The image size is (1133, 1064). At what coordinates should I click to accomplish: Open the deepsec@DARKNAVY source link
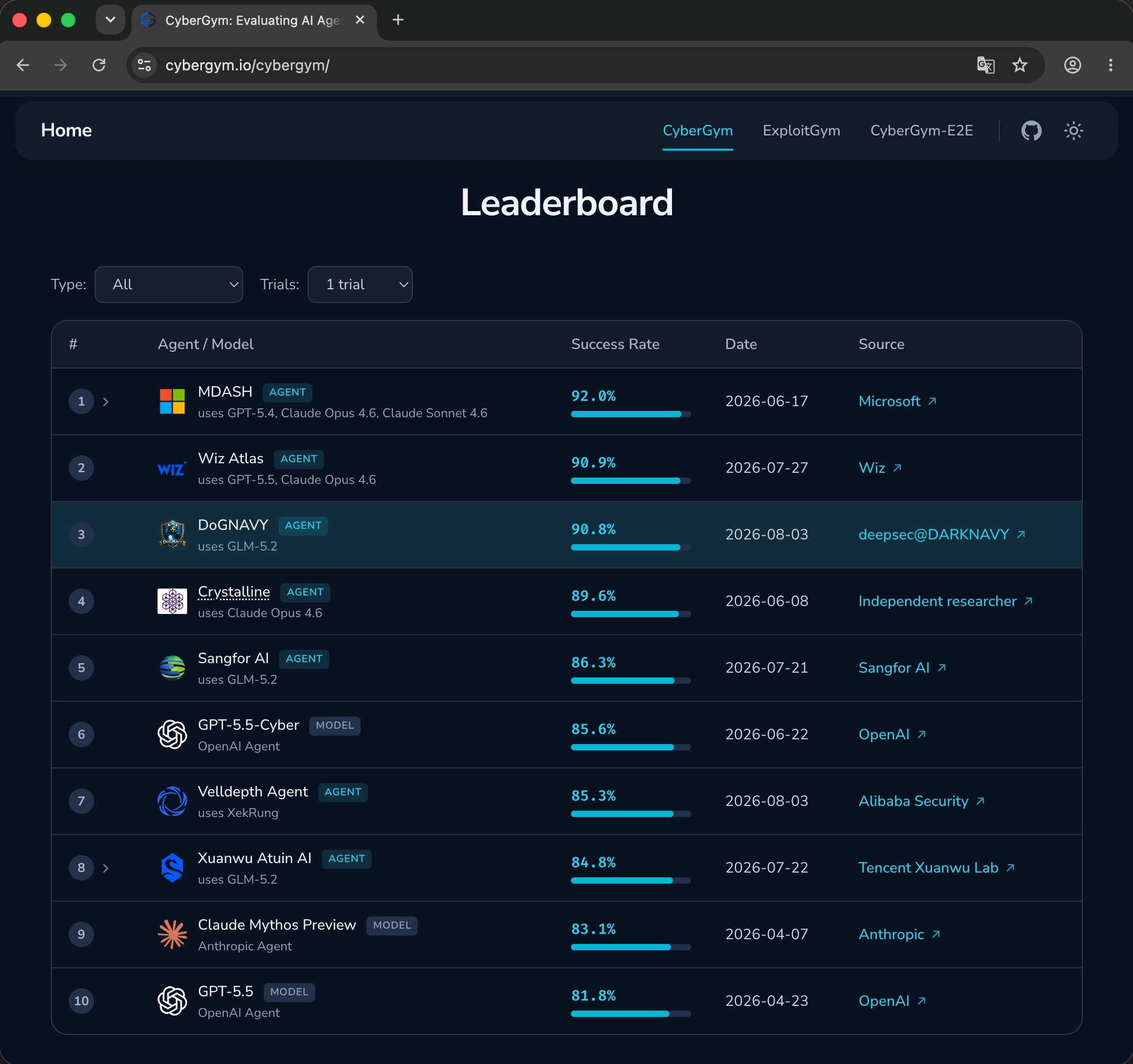click(942, 534)
